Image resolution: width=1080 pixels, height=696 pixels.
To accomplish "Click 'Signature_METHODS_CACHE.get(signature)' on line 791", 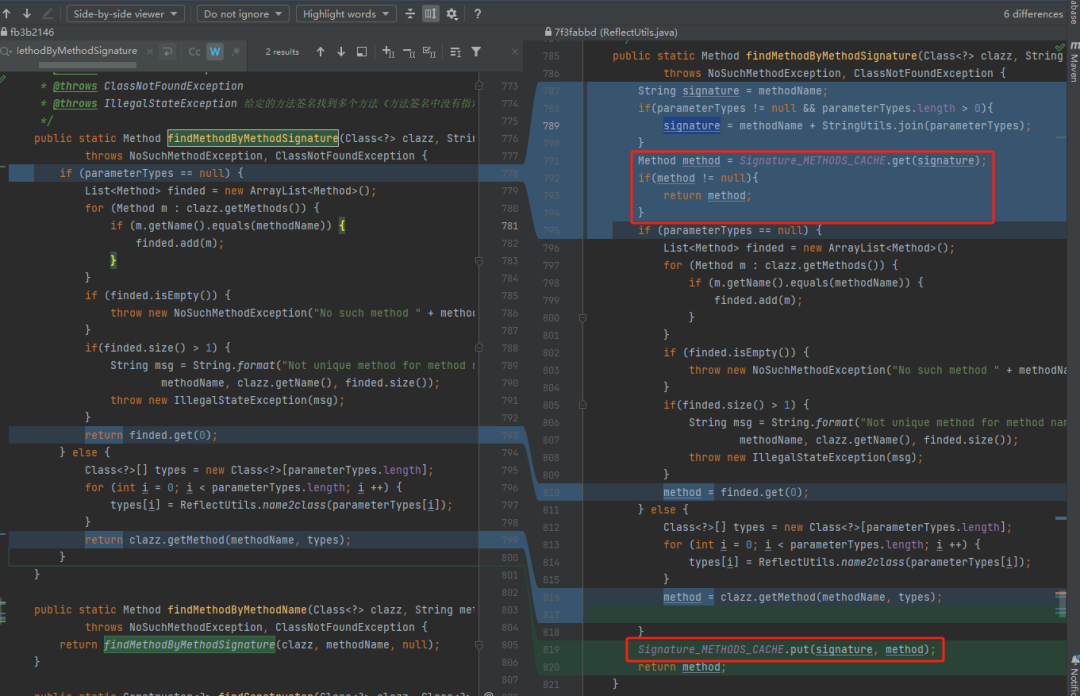I will pos(859,161).
